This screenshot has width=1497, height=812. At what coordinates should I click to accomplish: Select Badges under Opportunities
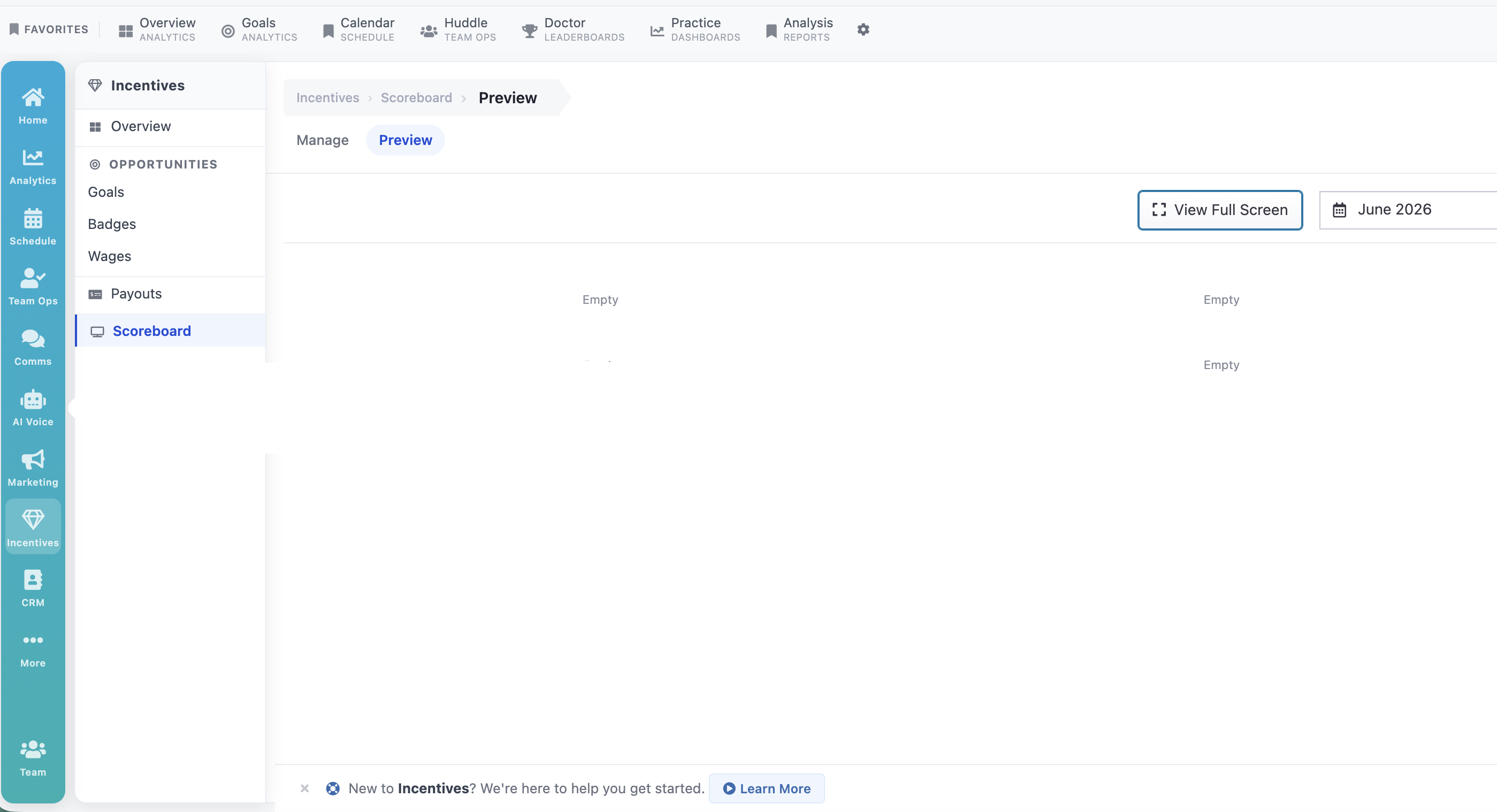112,224
